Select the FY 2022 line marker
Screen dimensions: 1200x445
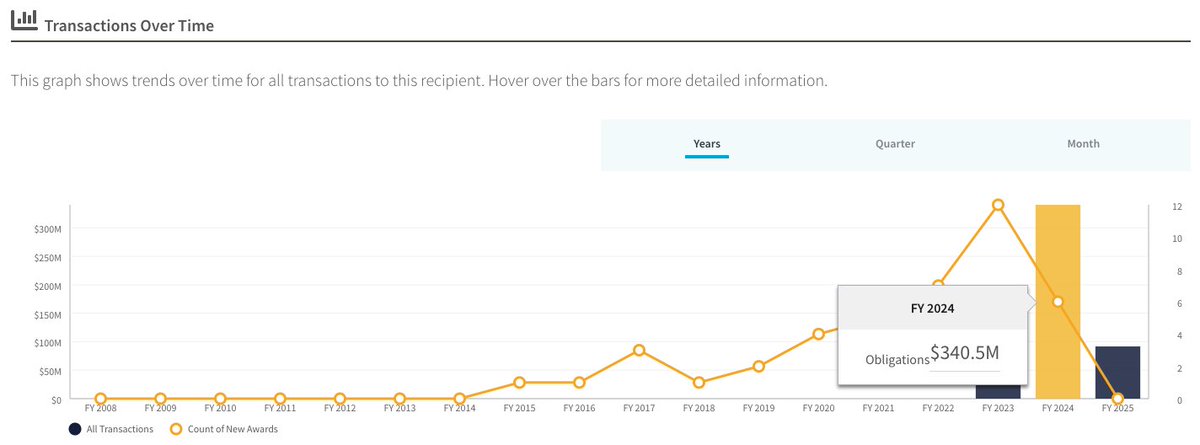click(938, 286)
